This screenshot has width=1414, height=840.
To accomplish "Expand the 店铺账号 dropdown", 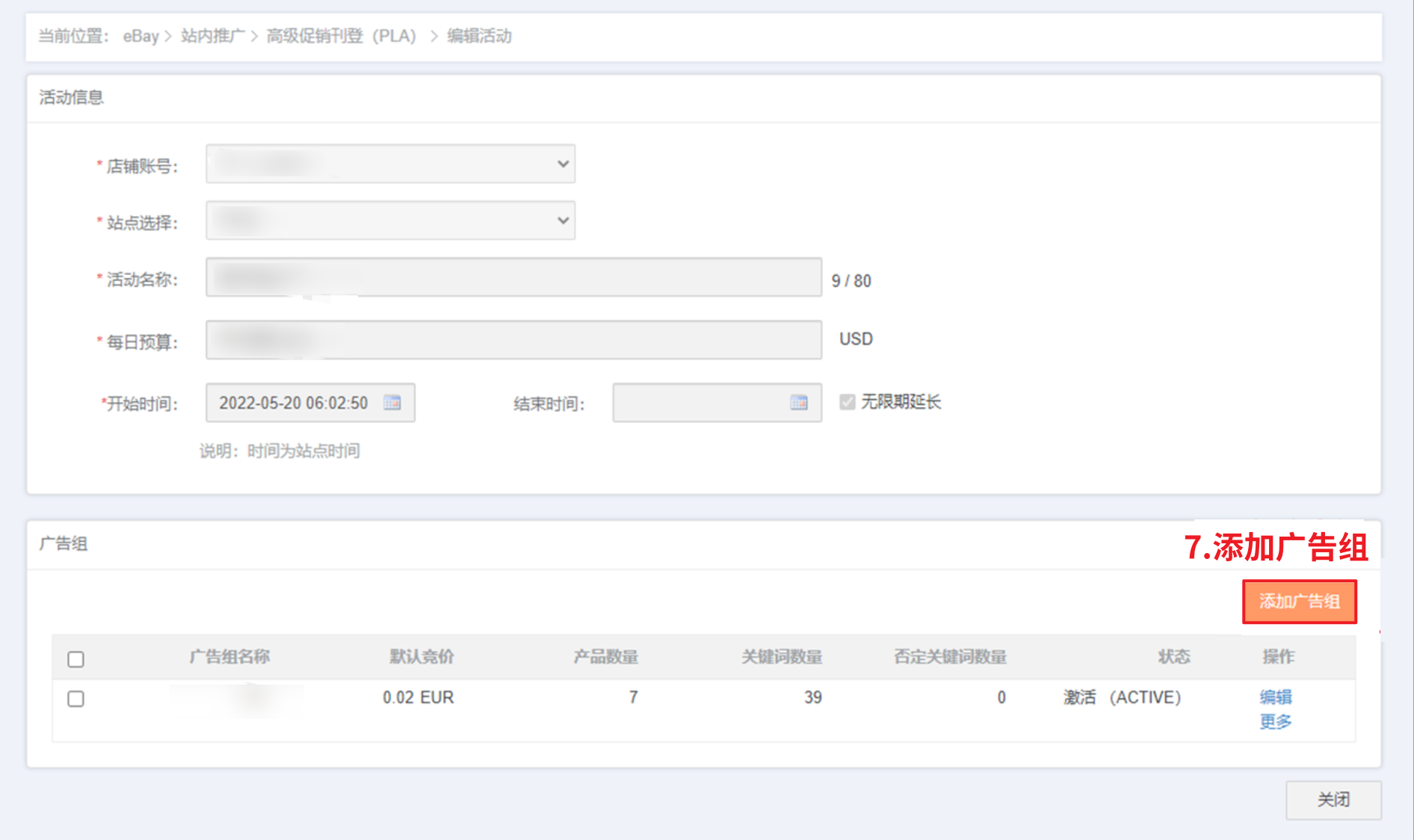I will tap(390, 164).
